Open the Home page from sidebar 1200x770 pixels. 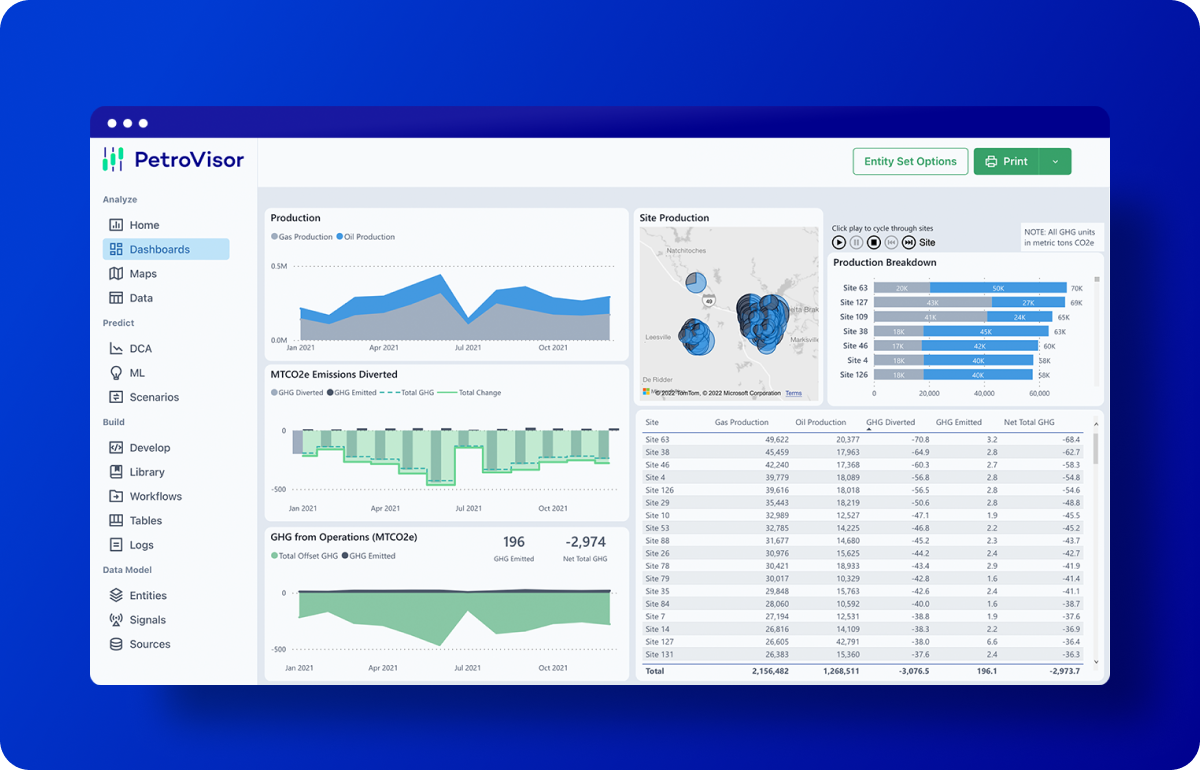pyautogui.click(x=143, y=225)
